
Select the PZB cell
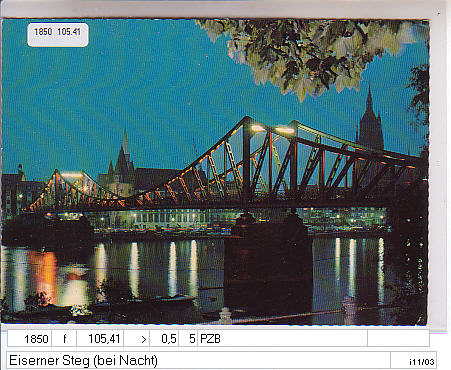coord(282,339)
